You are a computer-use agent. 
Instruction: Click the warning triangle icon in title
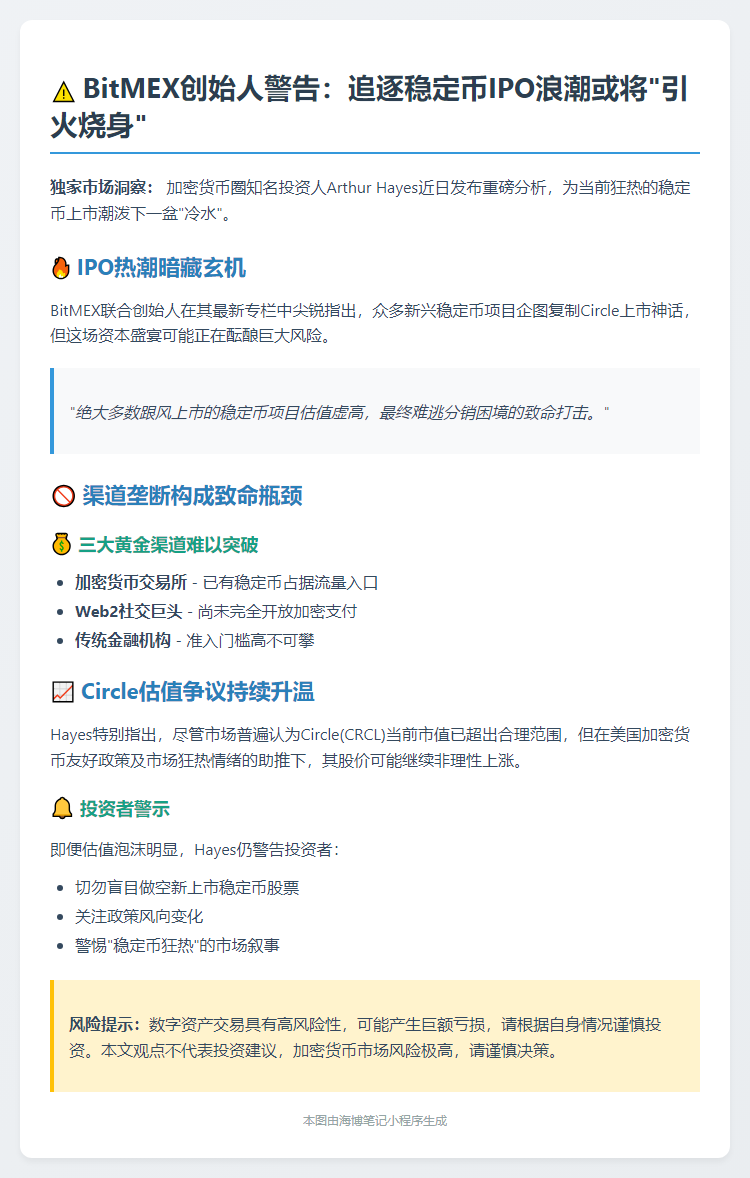point(64,91)
